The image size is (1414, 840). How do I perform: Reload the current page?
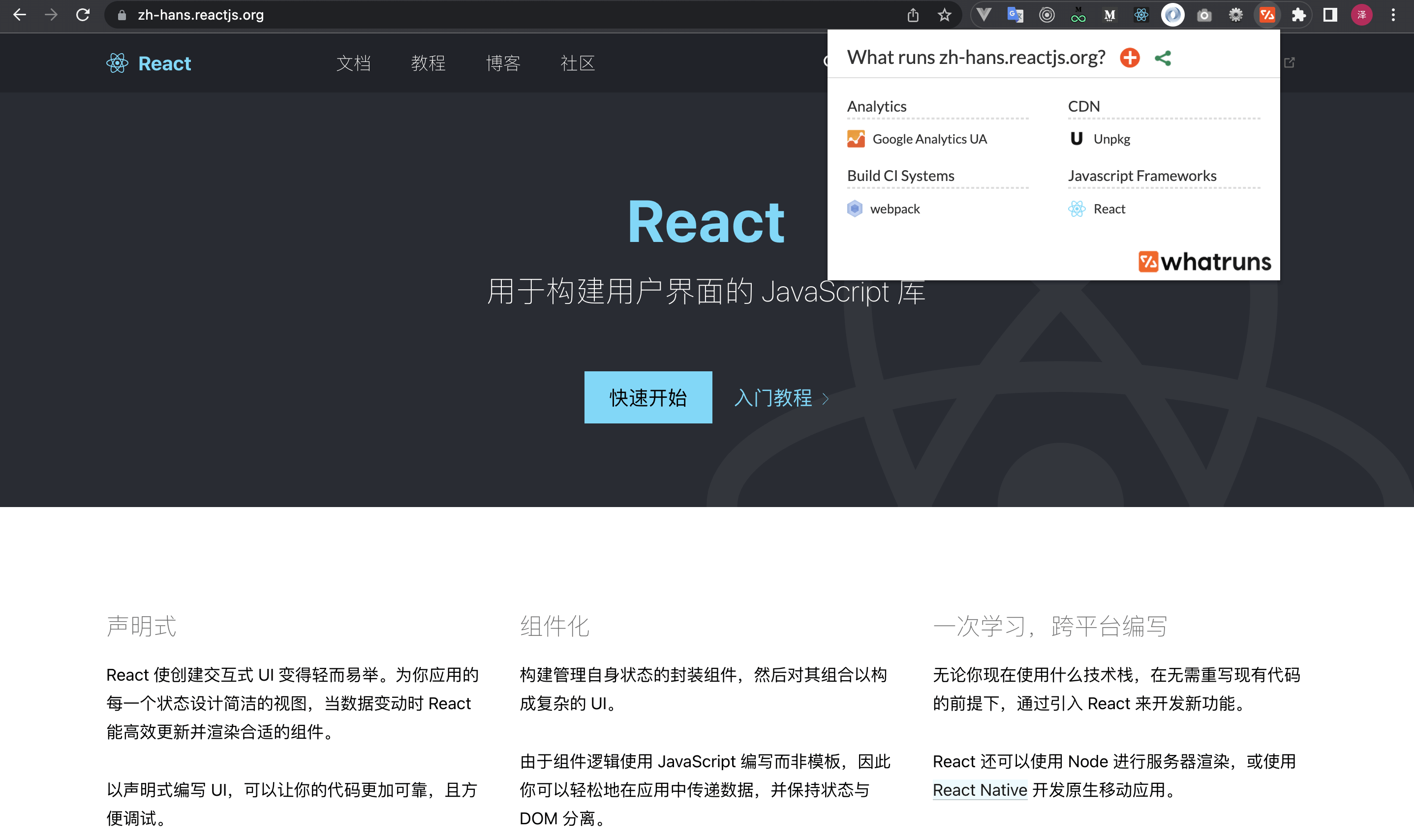83,15
